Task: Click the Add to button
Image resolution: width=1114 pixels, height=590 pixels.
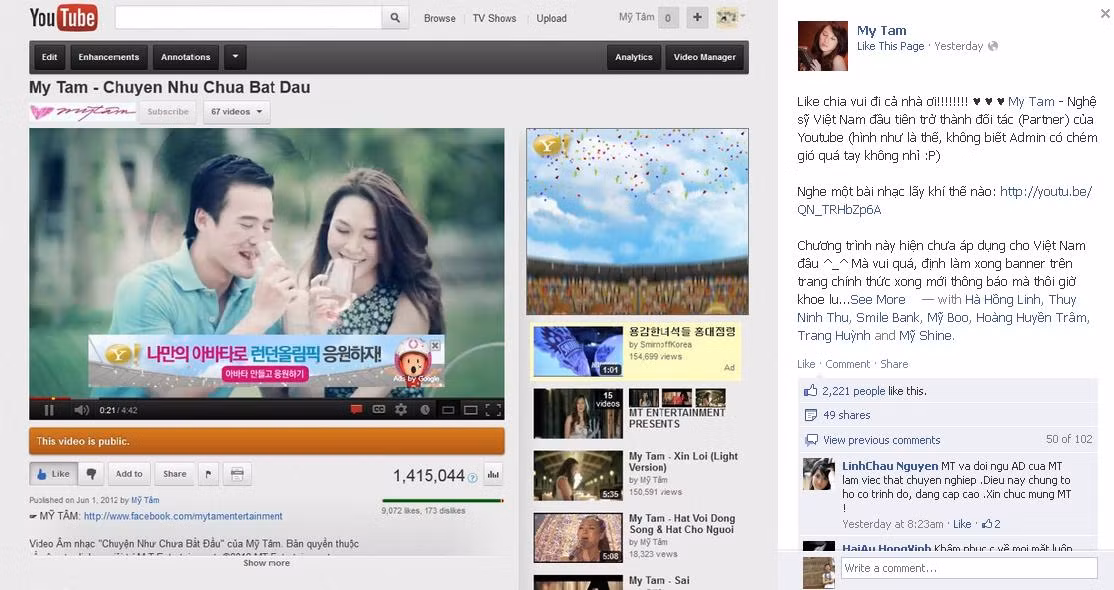Action: pyautogui.click(x=129, y=474)
